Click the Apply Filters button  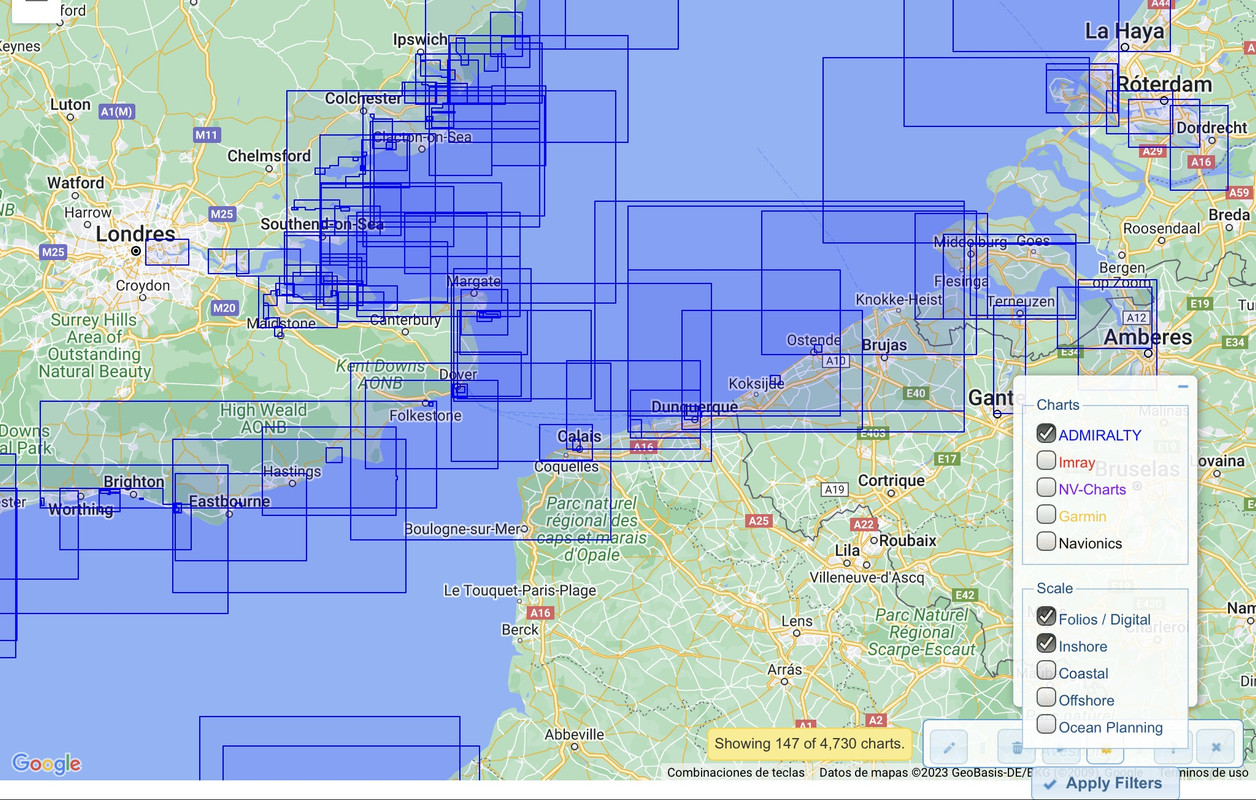1103,783
